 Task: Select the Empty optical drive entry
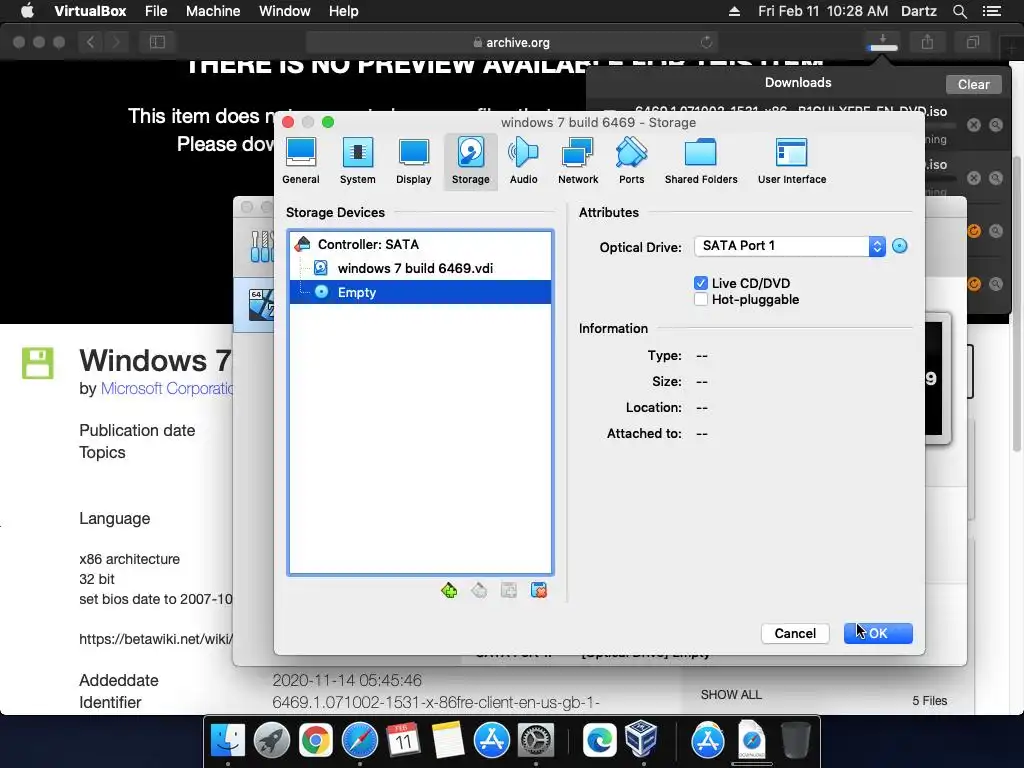coord(421,292)
